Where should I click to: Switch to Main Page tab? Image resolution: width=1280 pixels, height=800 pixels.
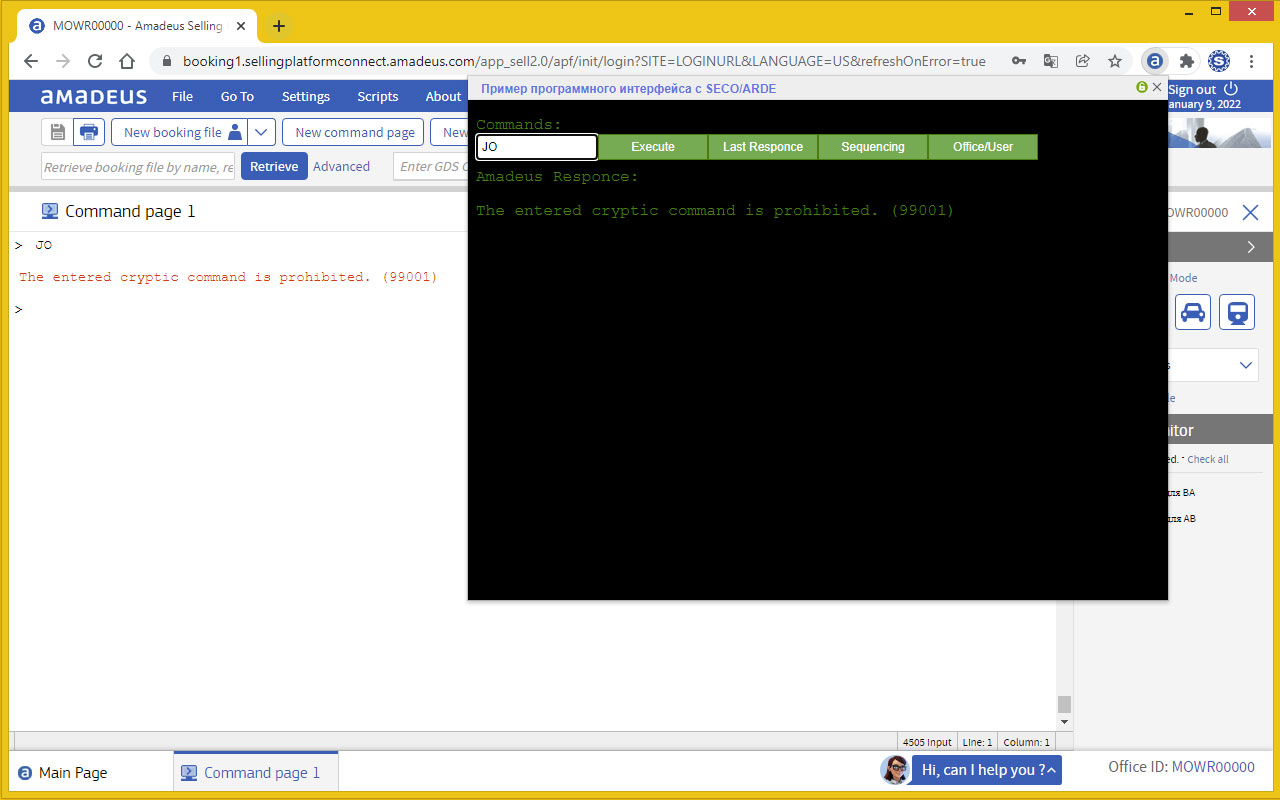(x=63, y=772)
